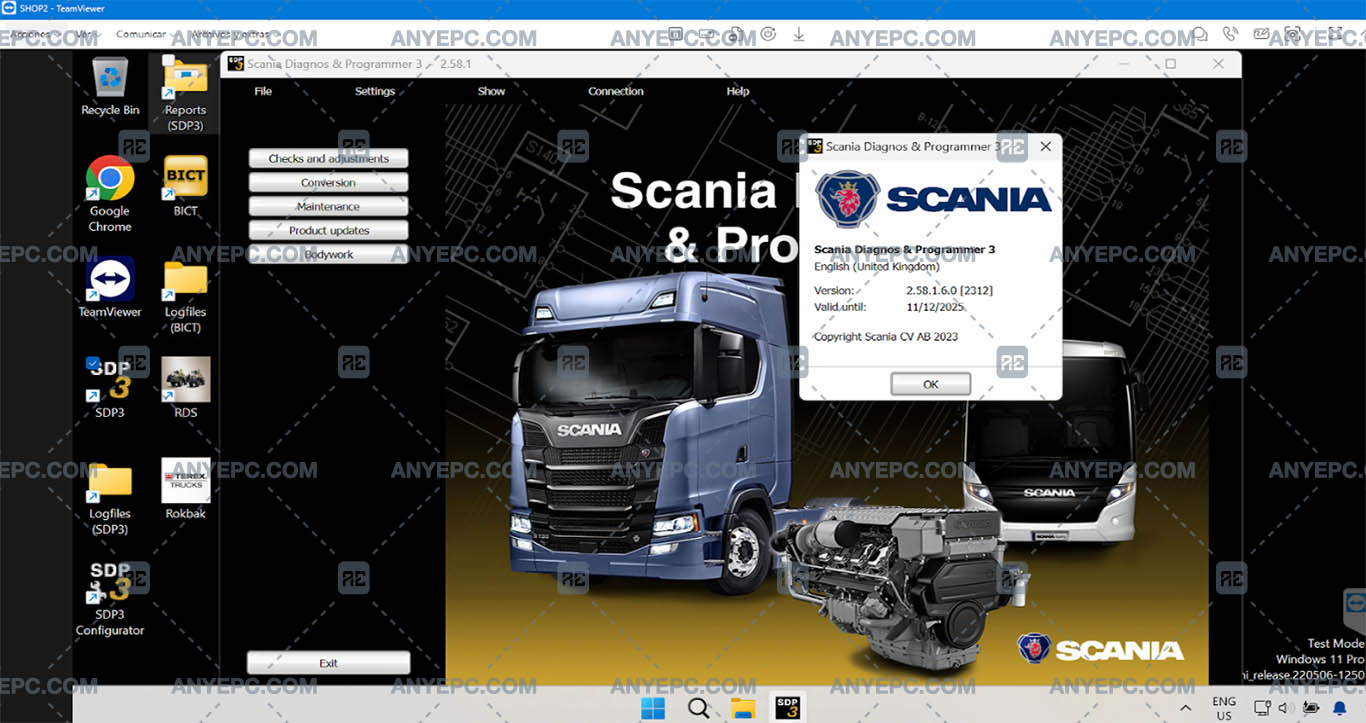
Task: Click the volume speaker icon in tray
Action: [1284, 708]
